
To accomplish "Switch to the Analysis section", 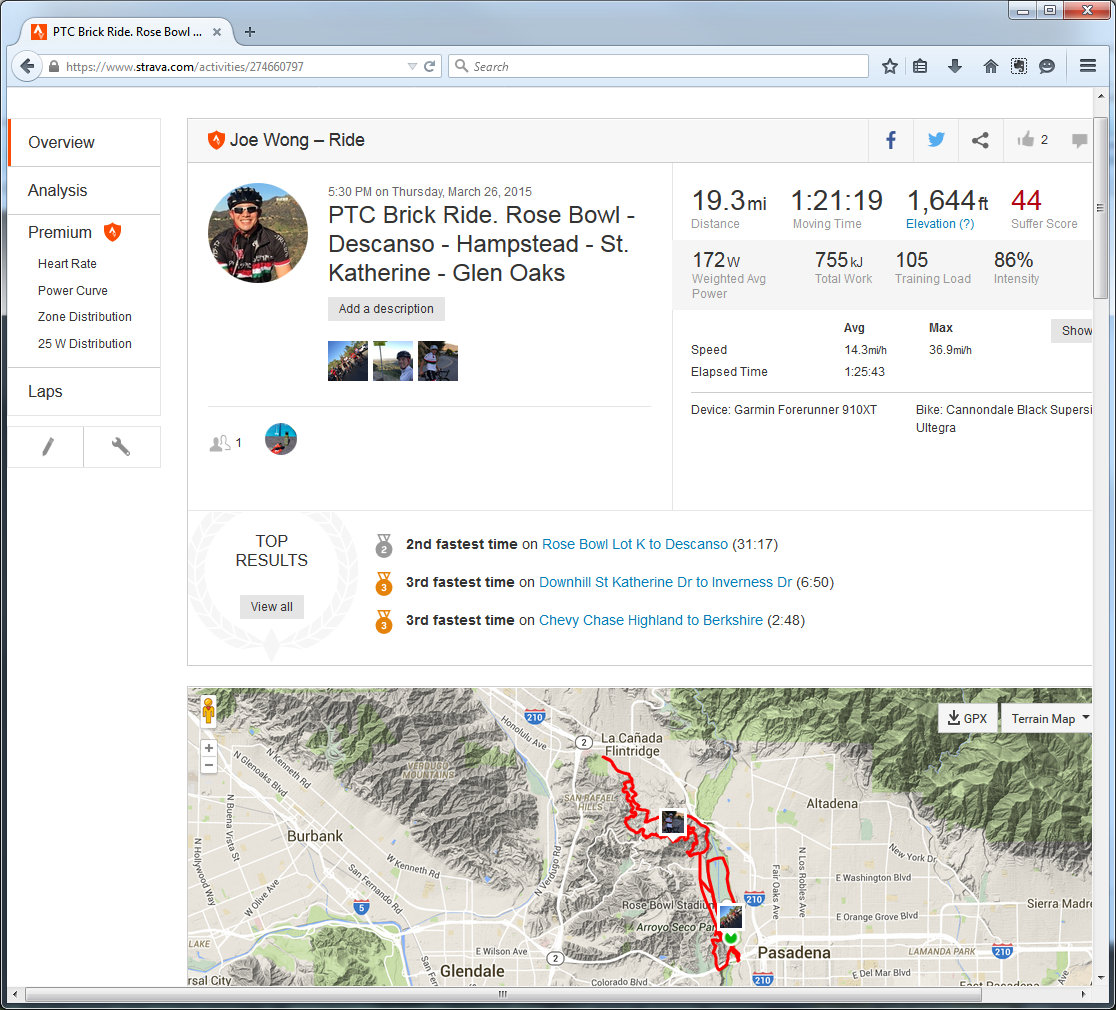I will coord(58,190).
